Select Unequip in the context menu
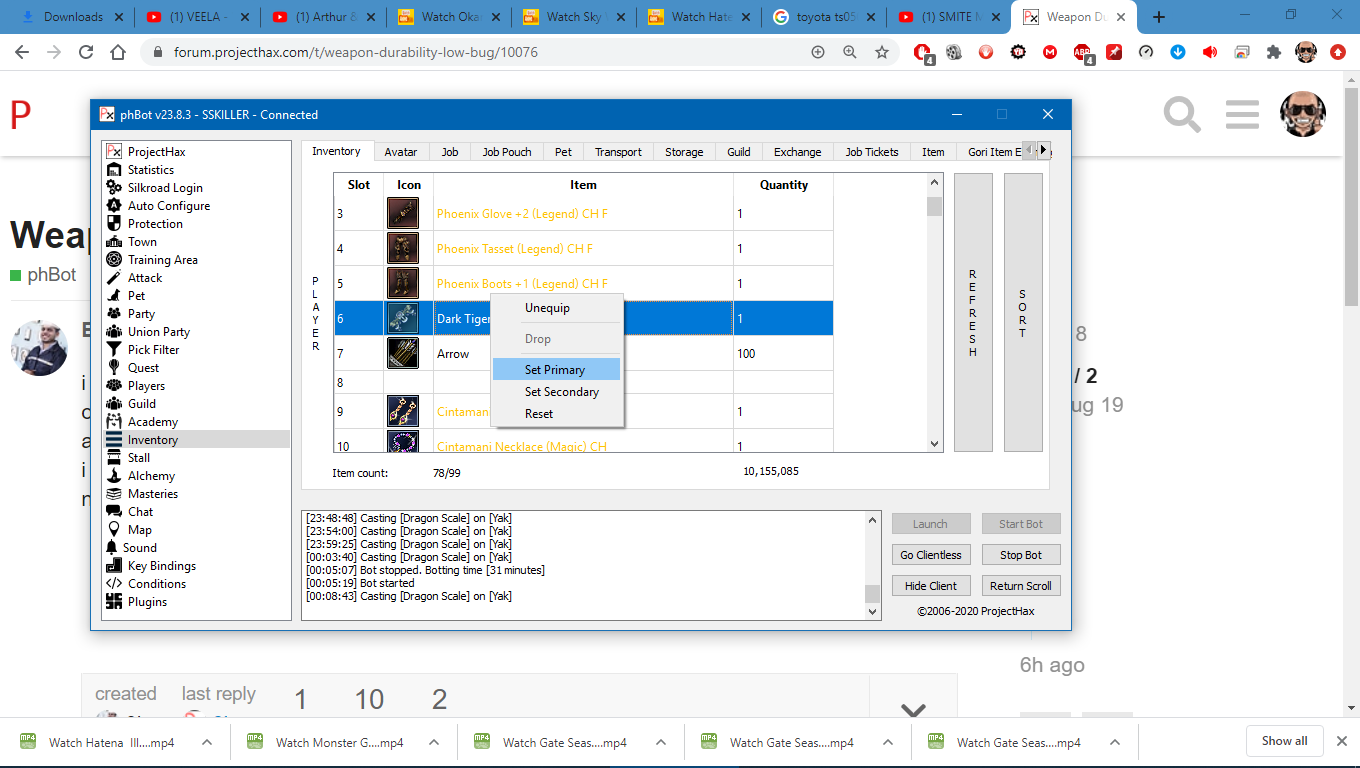The height and width of the screenshot is (768, 1360). coord(547,308)
